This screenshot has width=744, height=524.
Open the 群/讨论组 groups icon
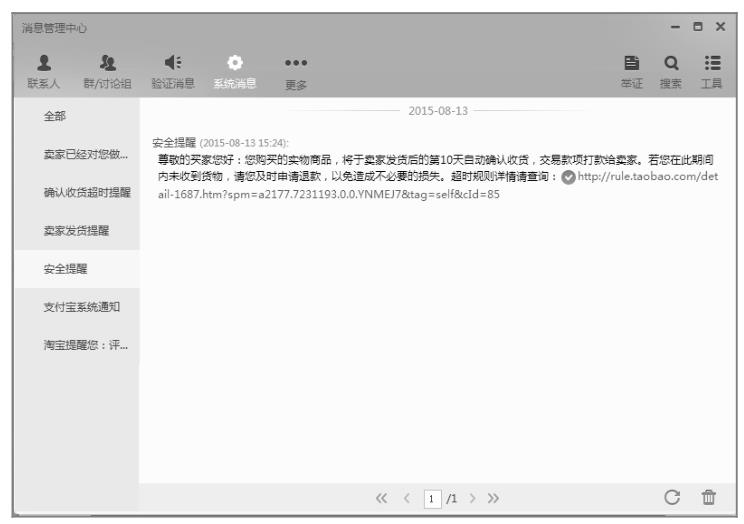108,63
